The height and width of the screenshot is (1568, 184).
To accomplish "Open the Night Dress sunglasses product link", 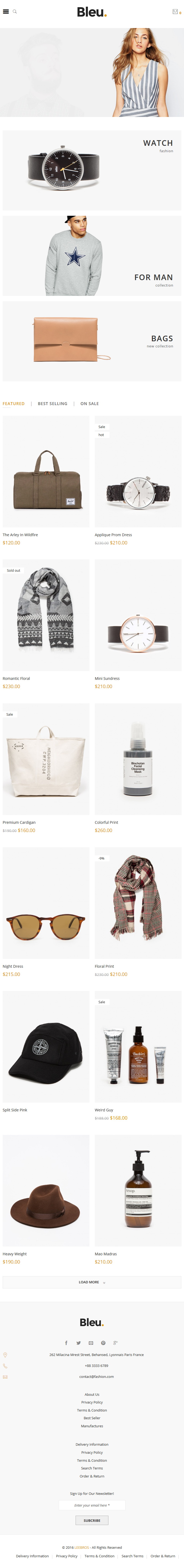I will coord(13,966).
